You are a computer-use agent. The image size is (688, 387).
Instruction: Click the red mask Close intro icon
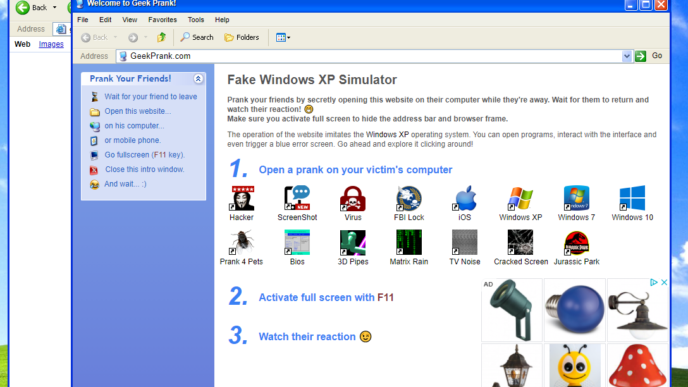pyautogui.click(x=94, y=170)
